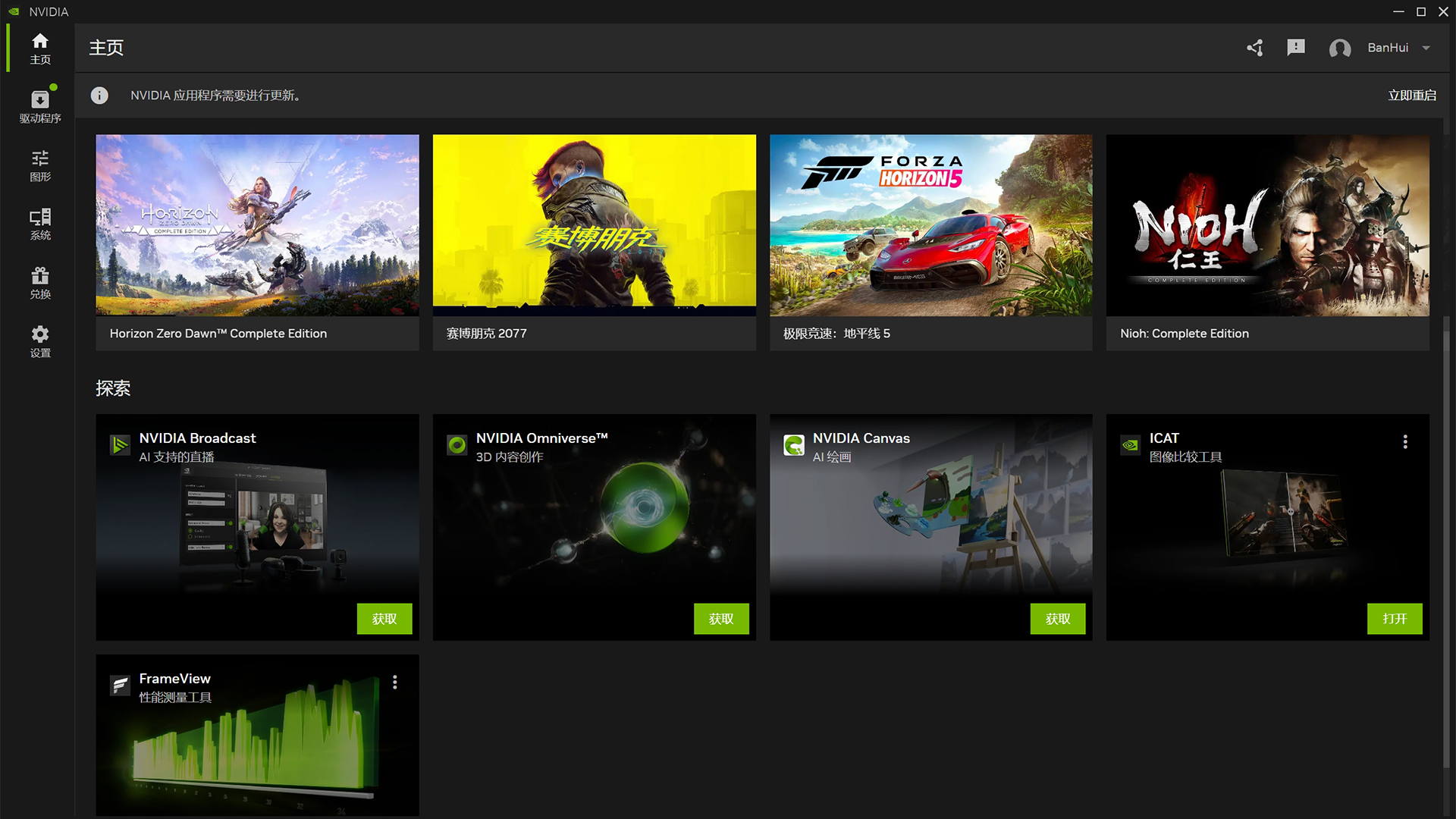Minimize the NVIDIA app window
The width and height of the screenshot is (1456, 819).
(1398, 11)
